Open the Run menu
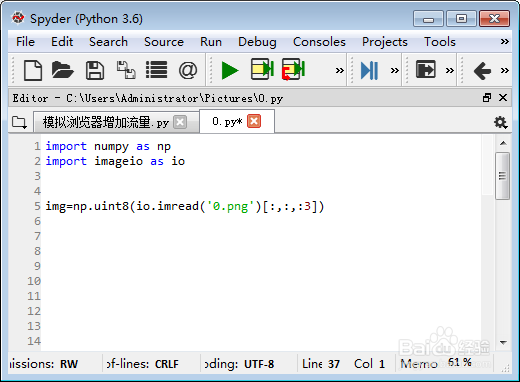 pyautogui.click(x=211, y=42)
